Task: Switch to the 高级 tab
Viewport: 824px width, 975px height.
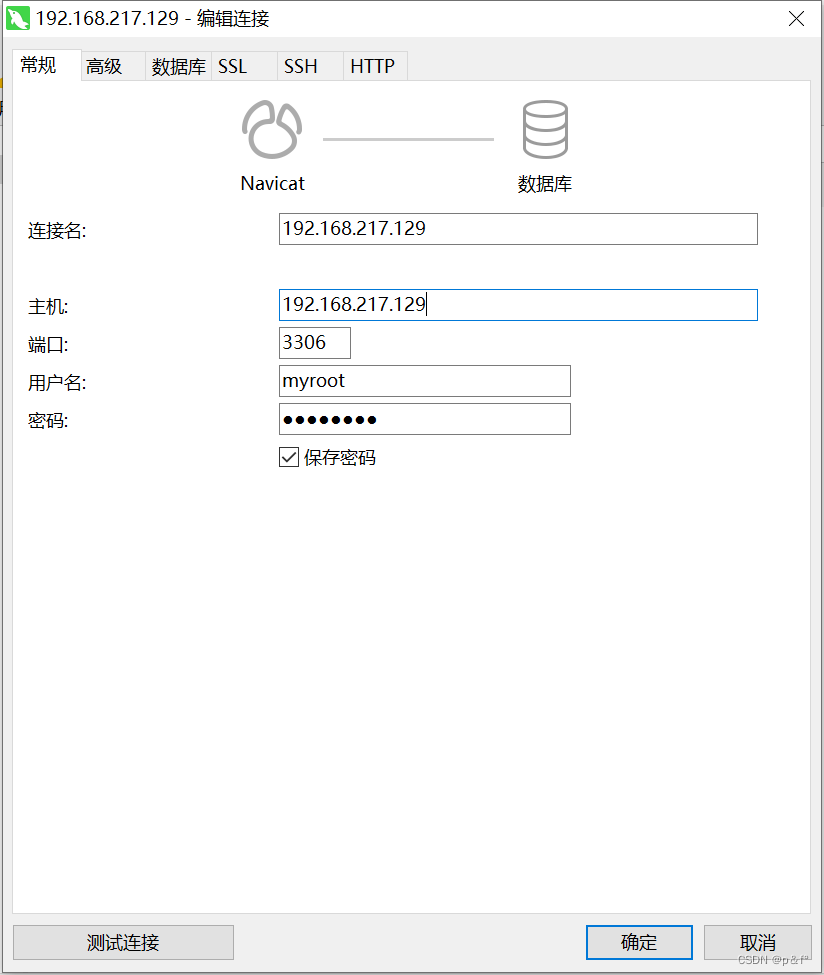Action: coord(110,66)
